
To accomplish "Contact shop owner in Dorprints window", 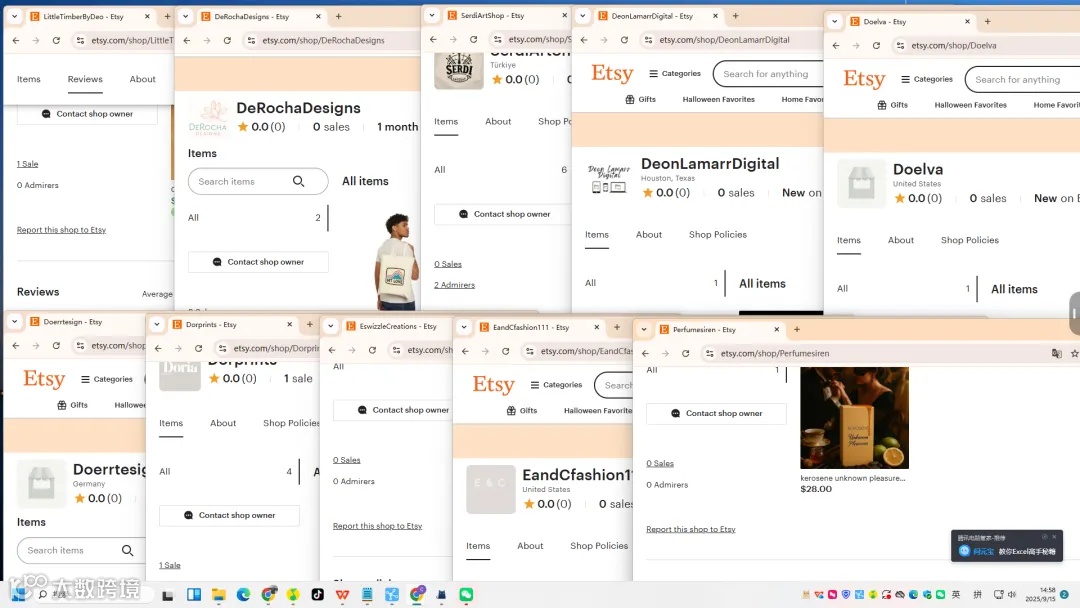I will click(229, 515).
